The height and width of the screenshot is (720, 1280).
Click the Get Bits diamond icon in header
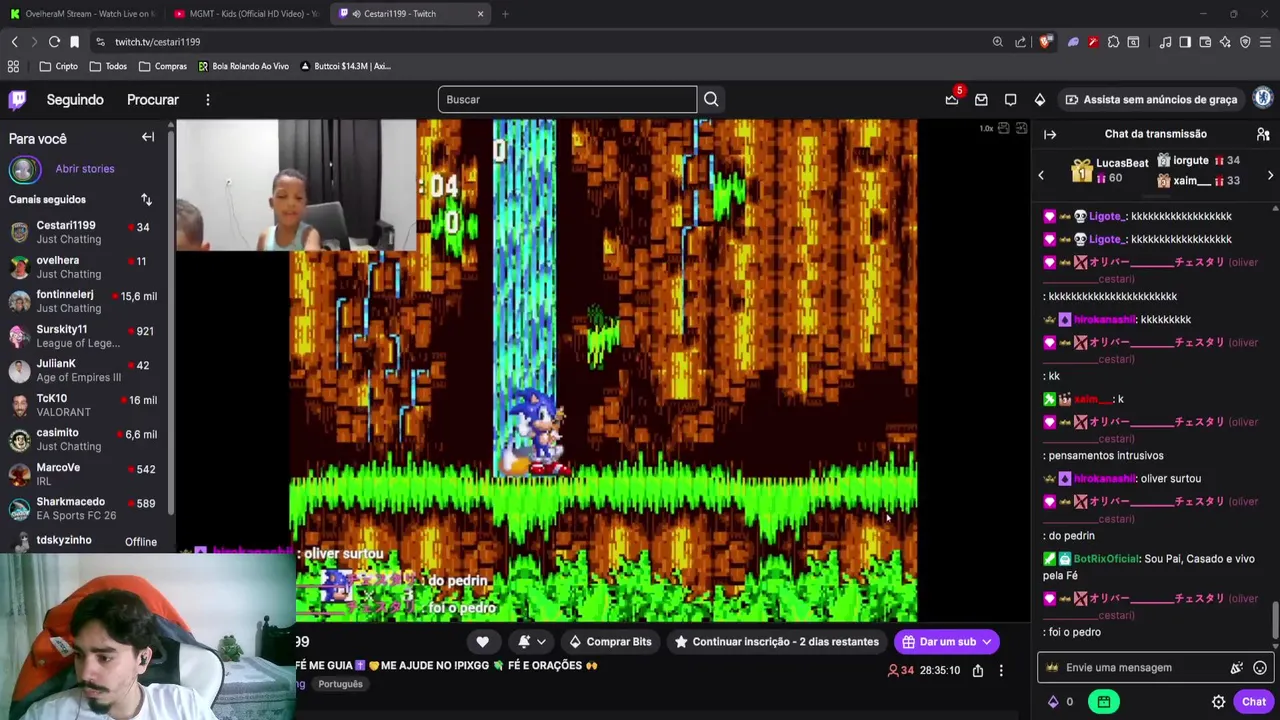[1040, 99]
